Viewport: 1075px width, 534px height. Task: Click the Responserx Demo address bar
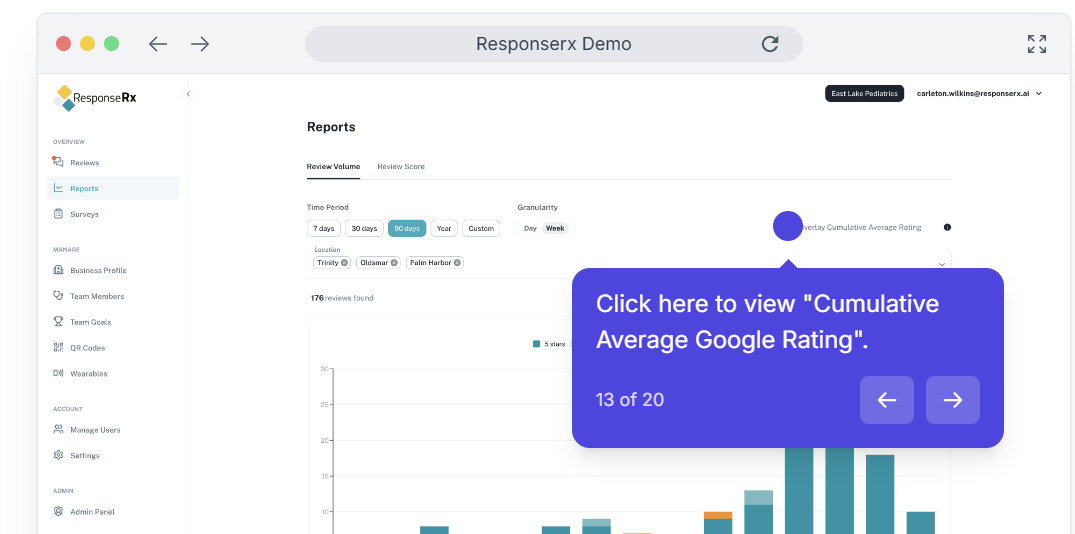pyautogui.click(x=553, y=44)
